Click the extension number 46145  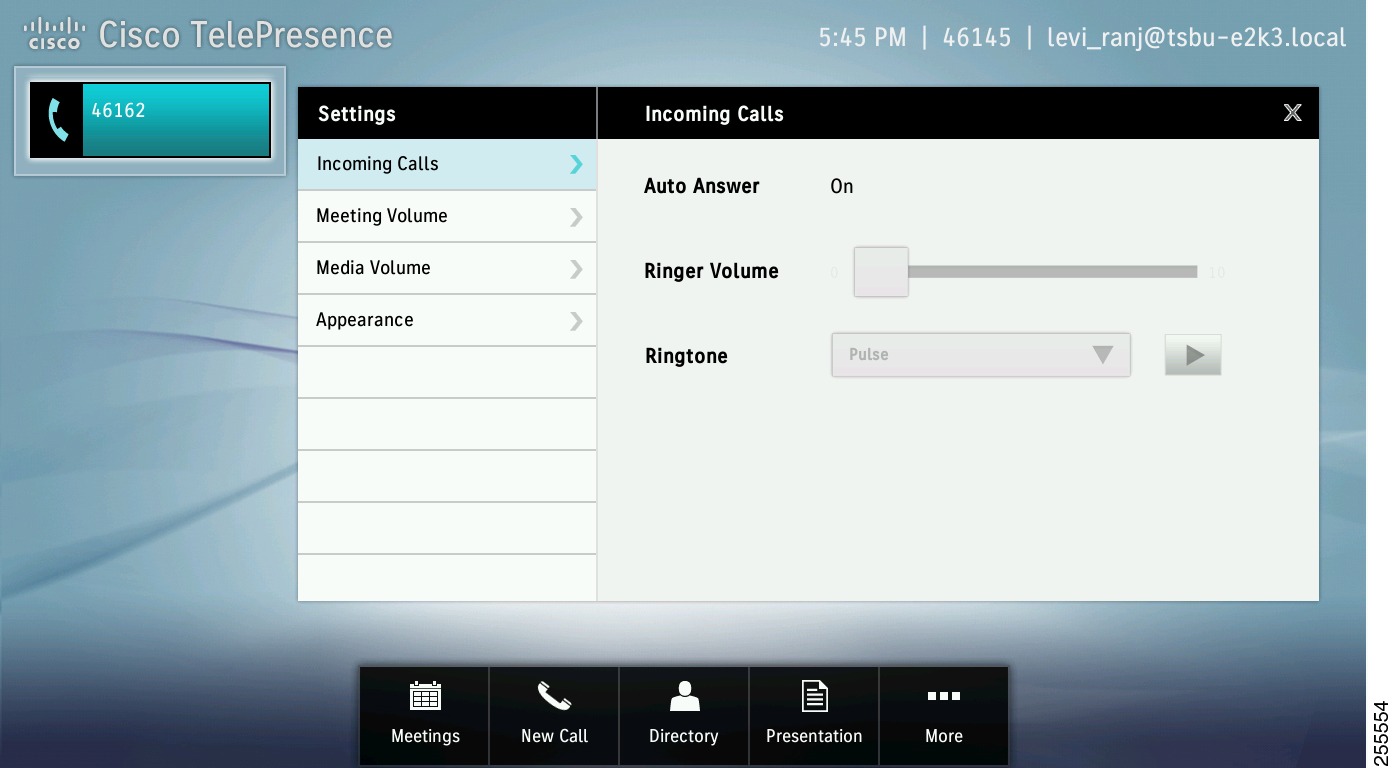(977, 38)
